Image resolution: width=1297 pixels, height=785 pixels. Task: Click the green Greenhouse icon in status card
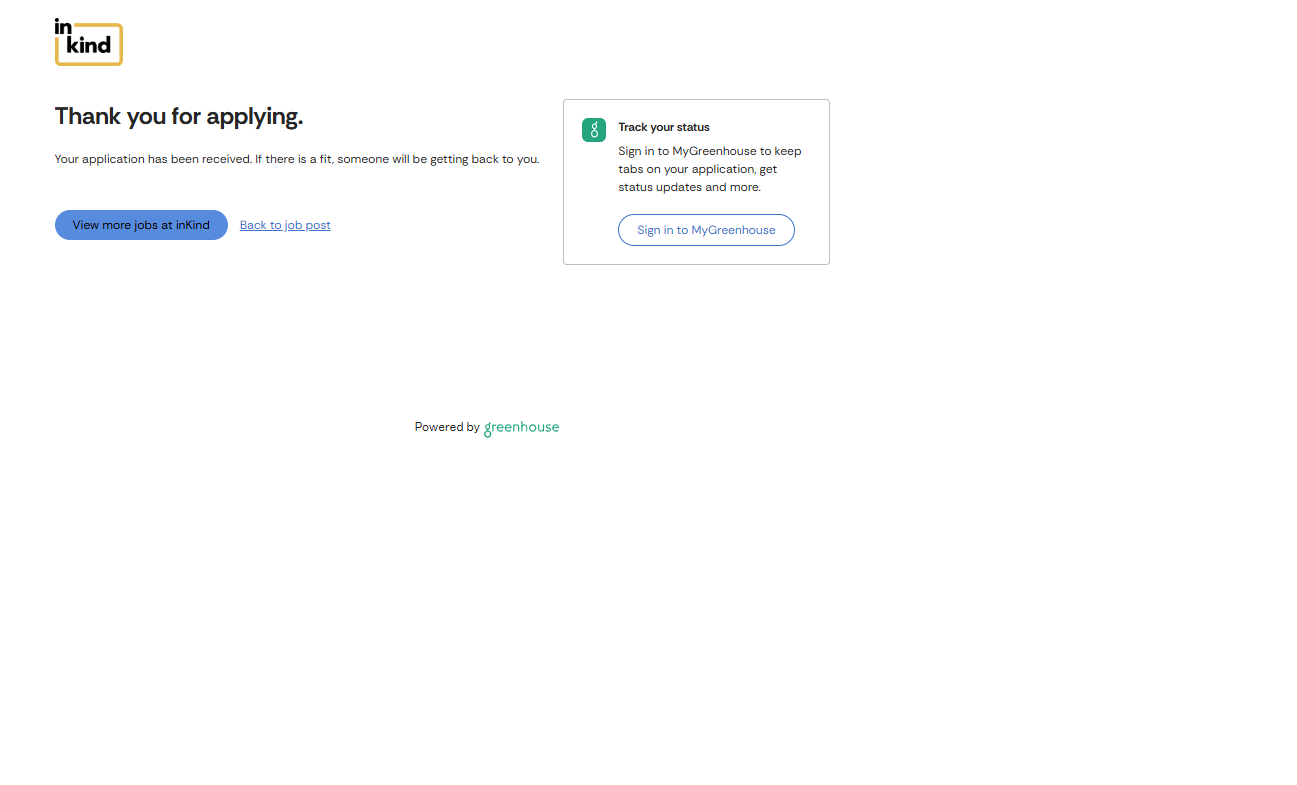pos(594,130)
